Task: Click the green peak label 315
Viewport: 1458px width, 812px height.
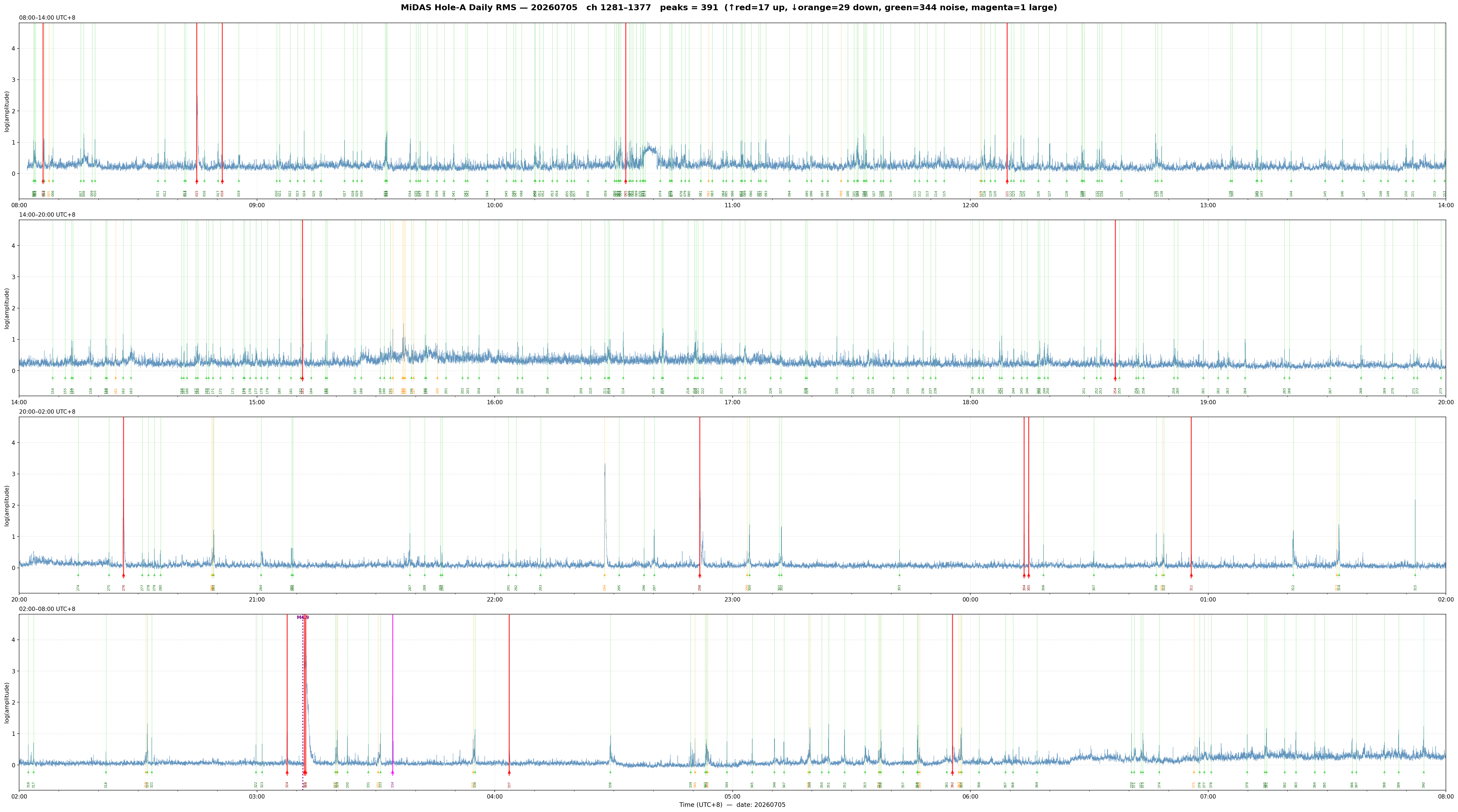Action: click(x=1415, y=588)
